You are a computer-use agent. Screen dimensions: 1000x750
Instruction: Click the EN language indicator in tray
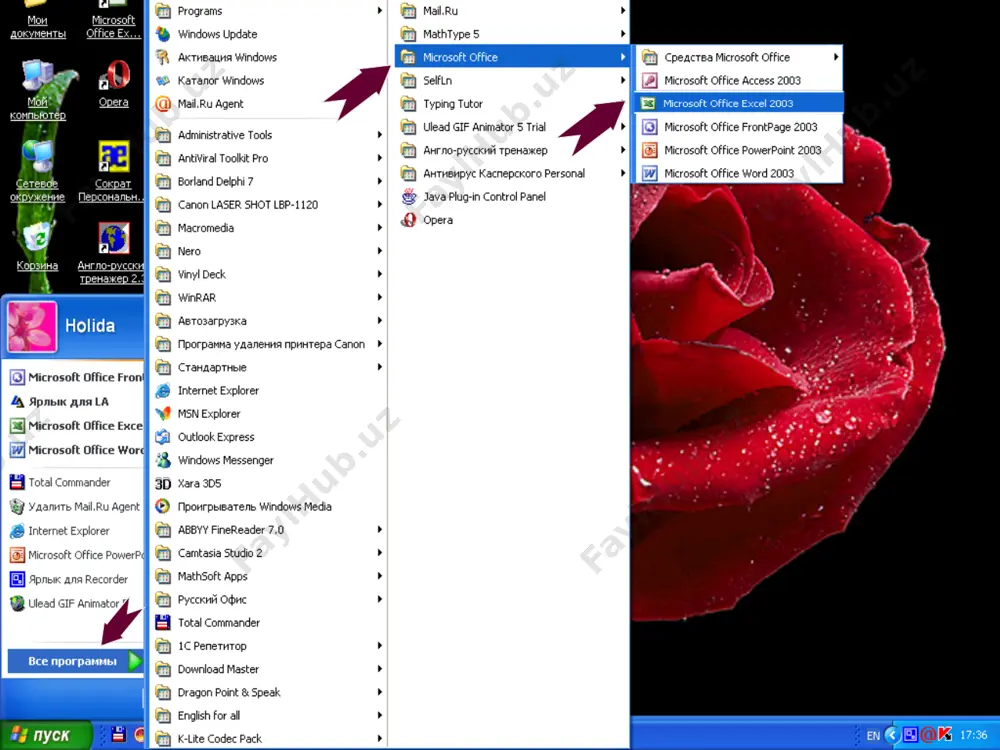(873, 735)
